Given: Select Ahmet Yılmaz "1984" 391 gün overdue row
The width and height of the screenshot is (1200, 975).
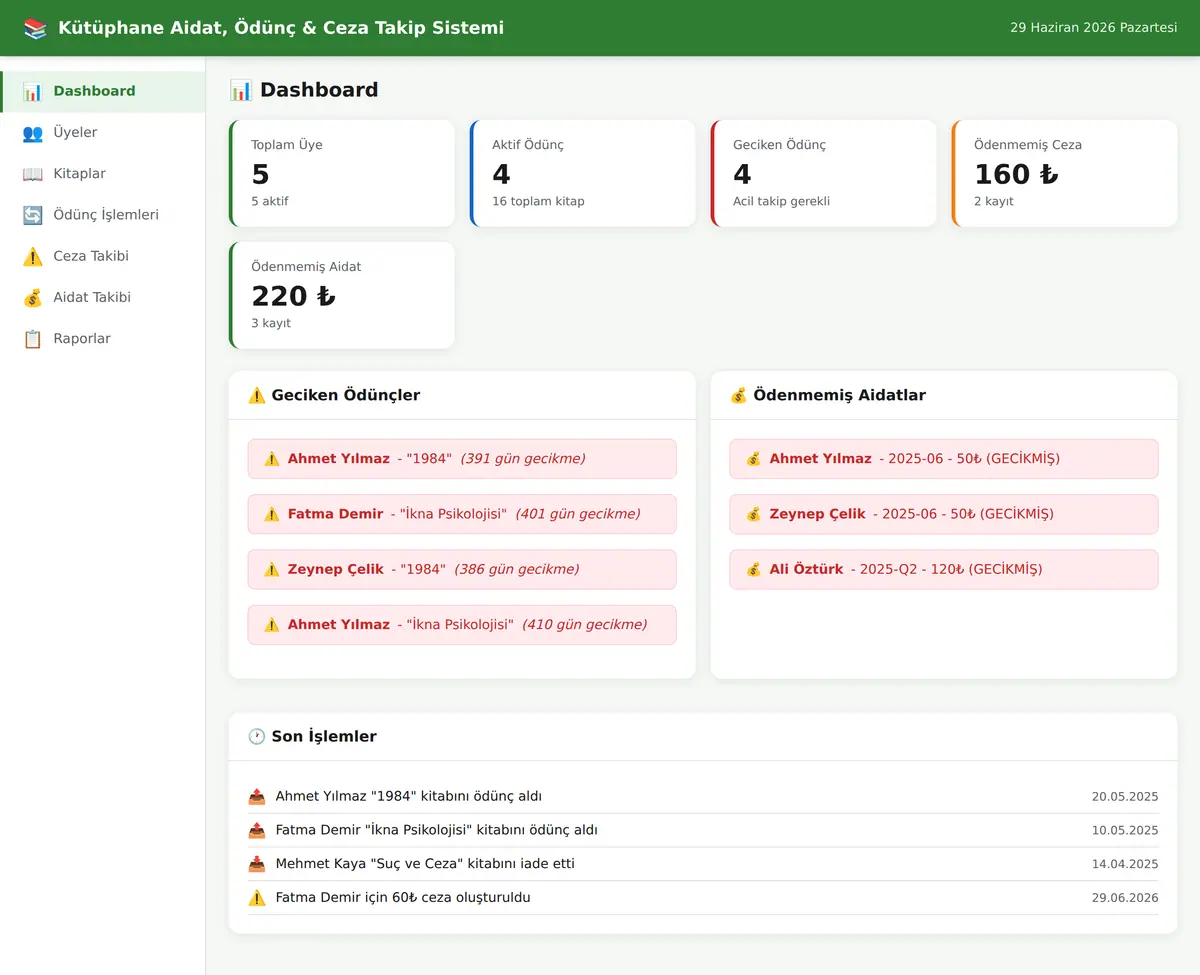Looking at the screenshot, I should (462, 459).
